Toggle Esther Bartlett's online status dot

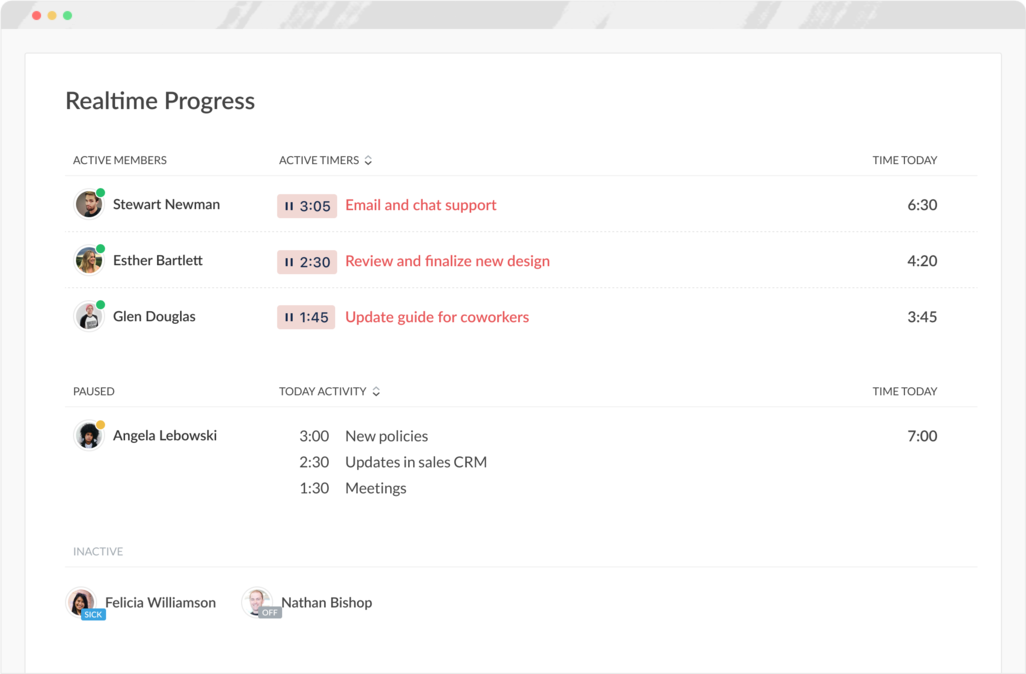[x=99, y=249]
